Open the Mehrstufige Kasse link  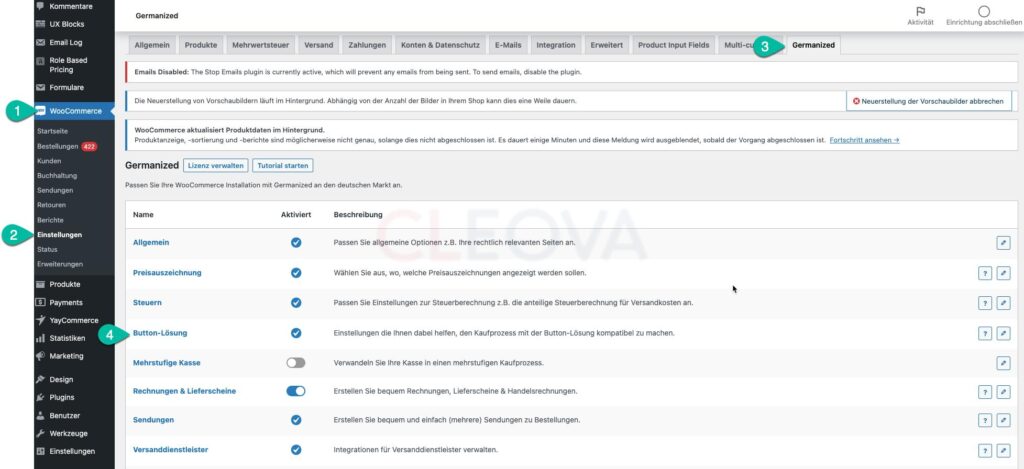[167, 363]
